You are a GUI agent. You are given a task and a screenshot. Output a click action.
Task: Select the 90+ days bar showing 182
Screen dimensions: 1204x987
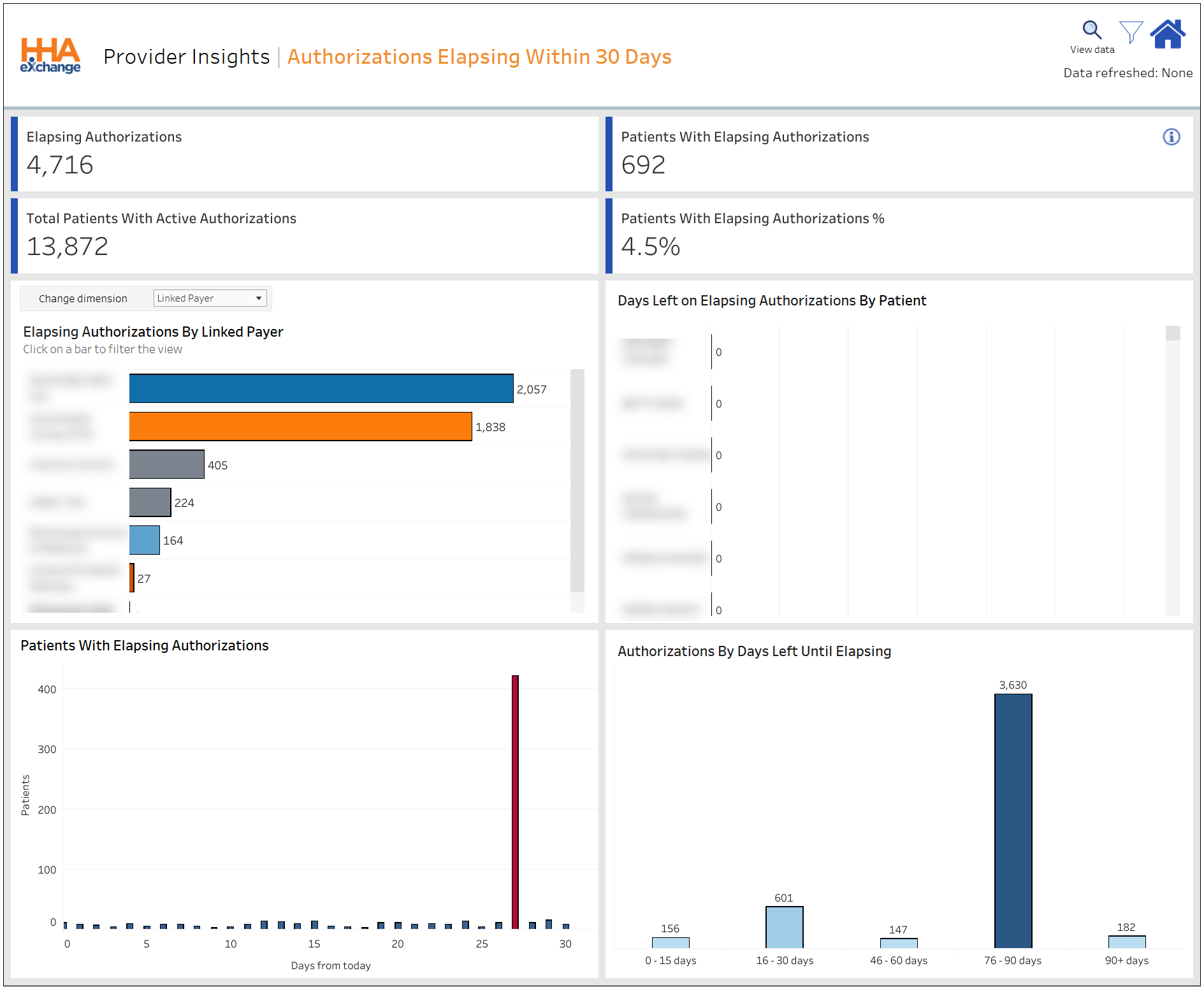1126,942
